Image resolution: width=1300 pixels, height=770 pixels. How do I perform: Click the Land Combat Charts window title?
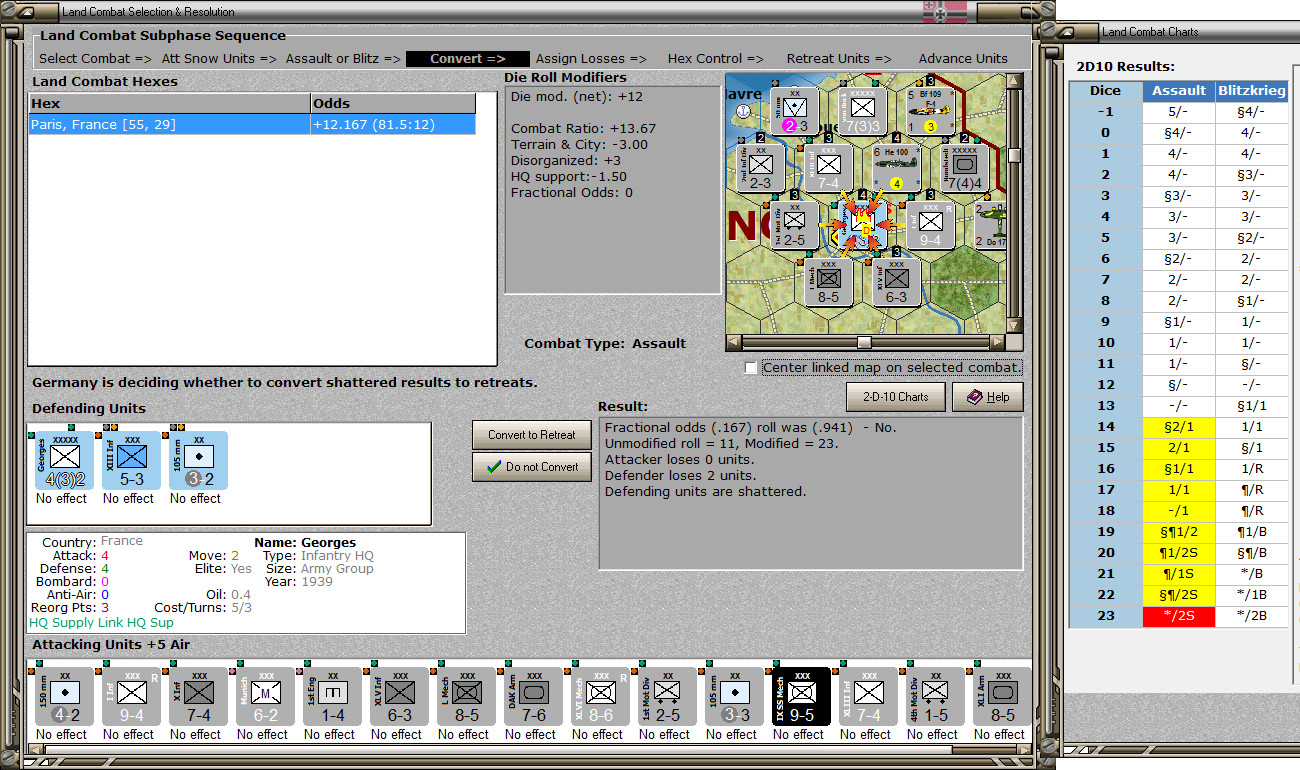pyautogui.click(x=1150, y=32)
